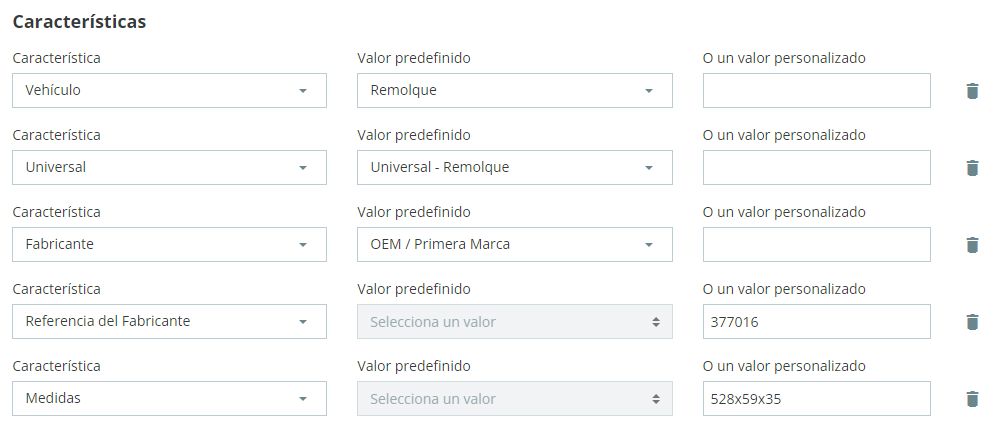1003x426 pixels.
Task: Click custom value field for Universal row
Action: (816, 168)
